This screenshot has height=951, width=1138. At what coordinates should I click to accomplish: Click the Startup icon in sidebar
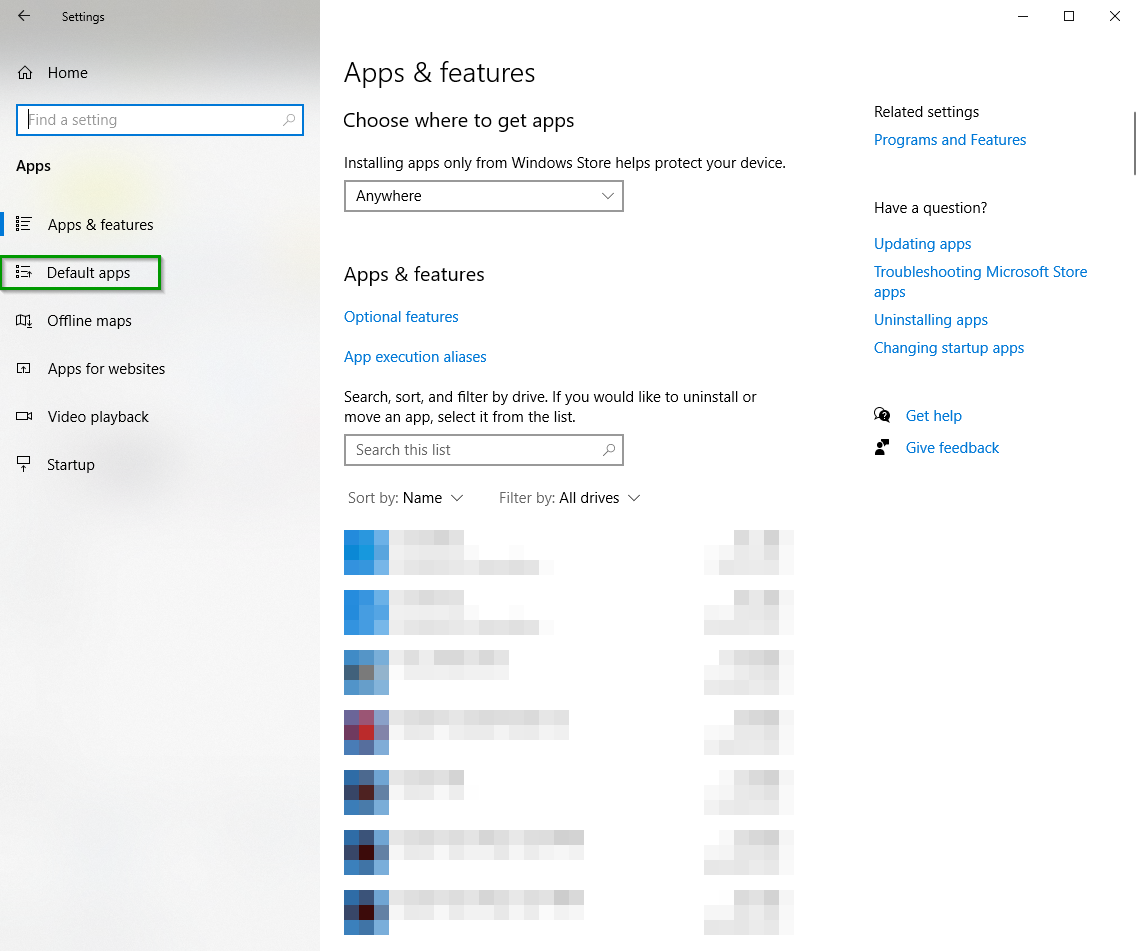tap(25, 465)
